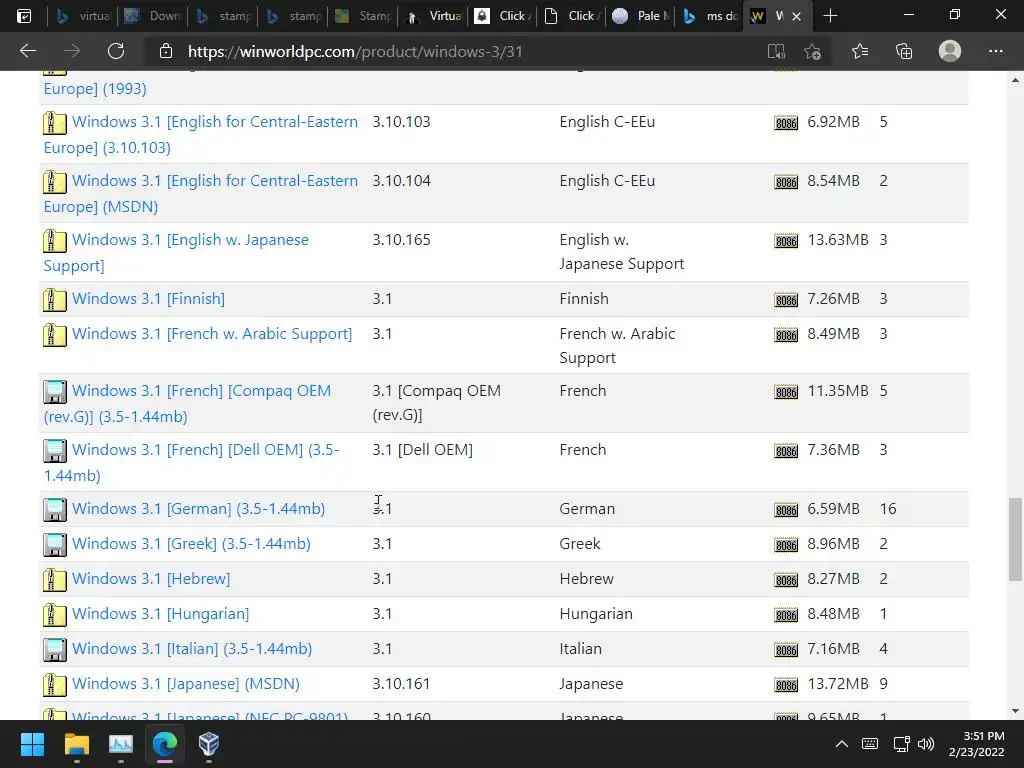Open Windows 3.1 [Hebrew] link
1024x768 pixels.
point(151,579)
